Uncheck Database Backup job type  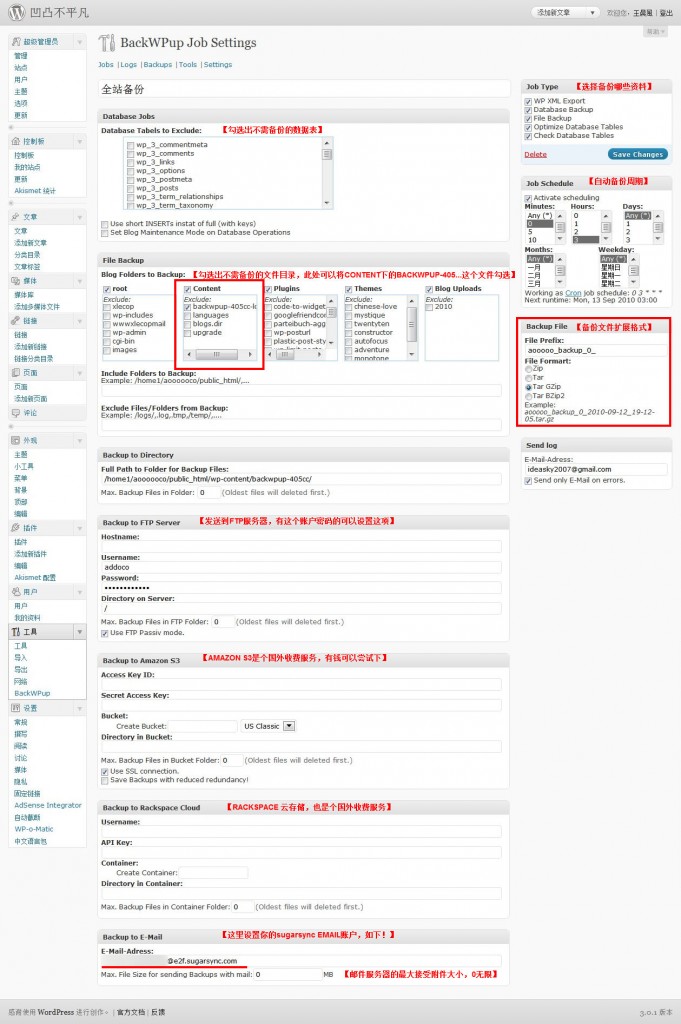click(x=528, y=110)
